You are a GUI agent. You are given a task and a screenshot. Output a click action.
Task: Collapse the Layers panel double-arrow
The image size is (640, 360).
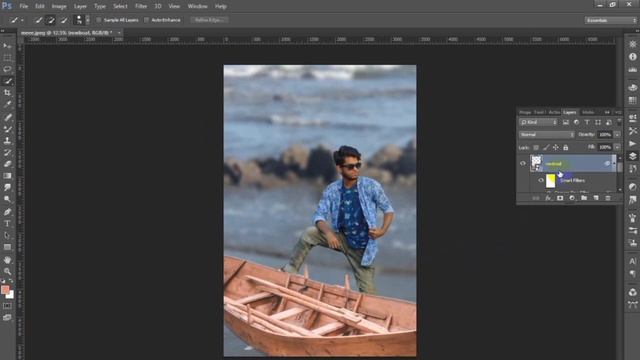607,112
